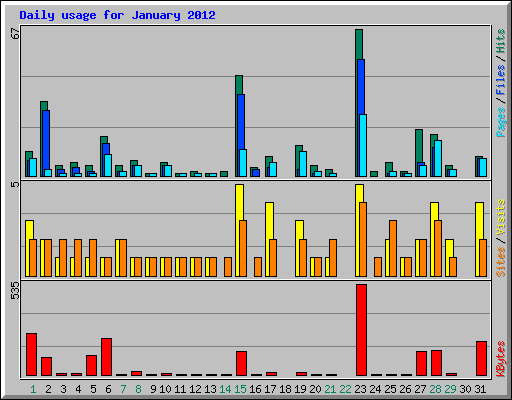This screenshot has width=512, height=400.
Task: Select day 5 label on the x-axis
Action: (x=93, y=389)
